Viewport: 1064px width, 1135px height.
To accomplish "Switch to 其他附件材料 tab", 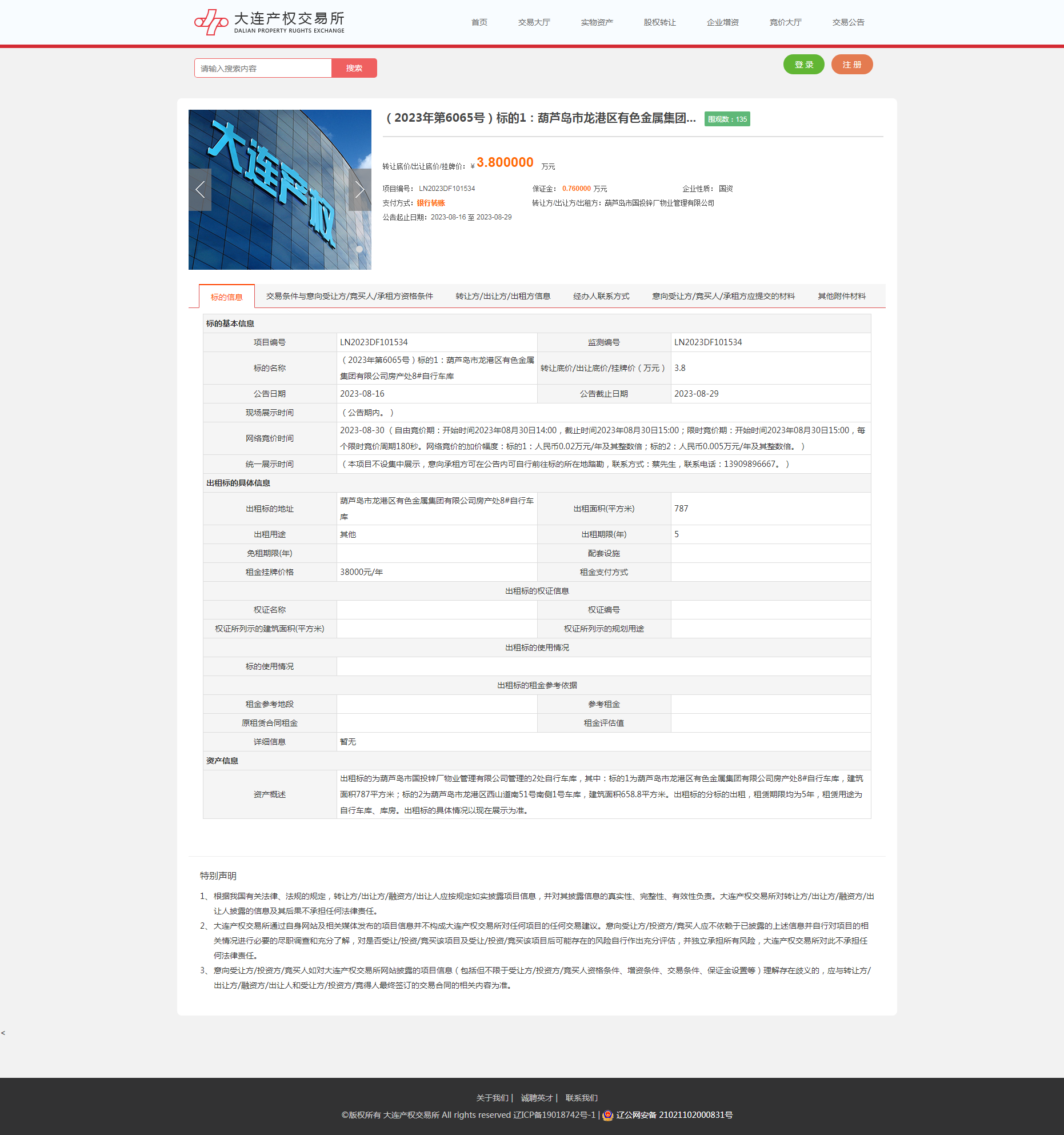I will point(842,296).
